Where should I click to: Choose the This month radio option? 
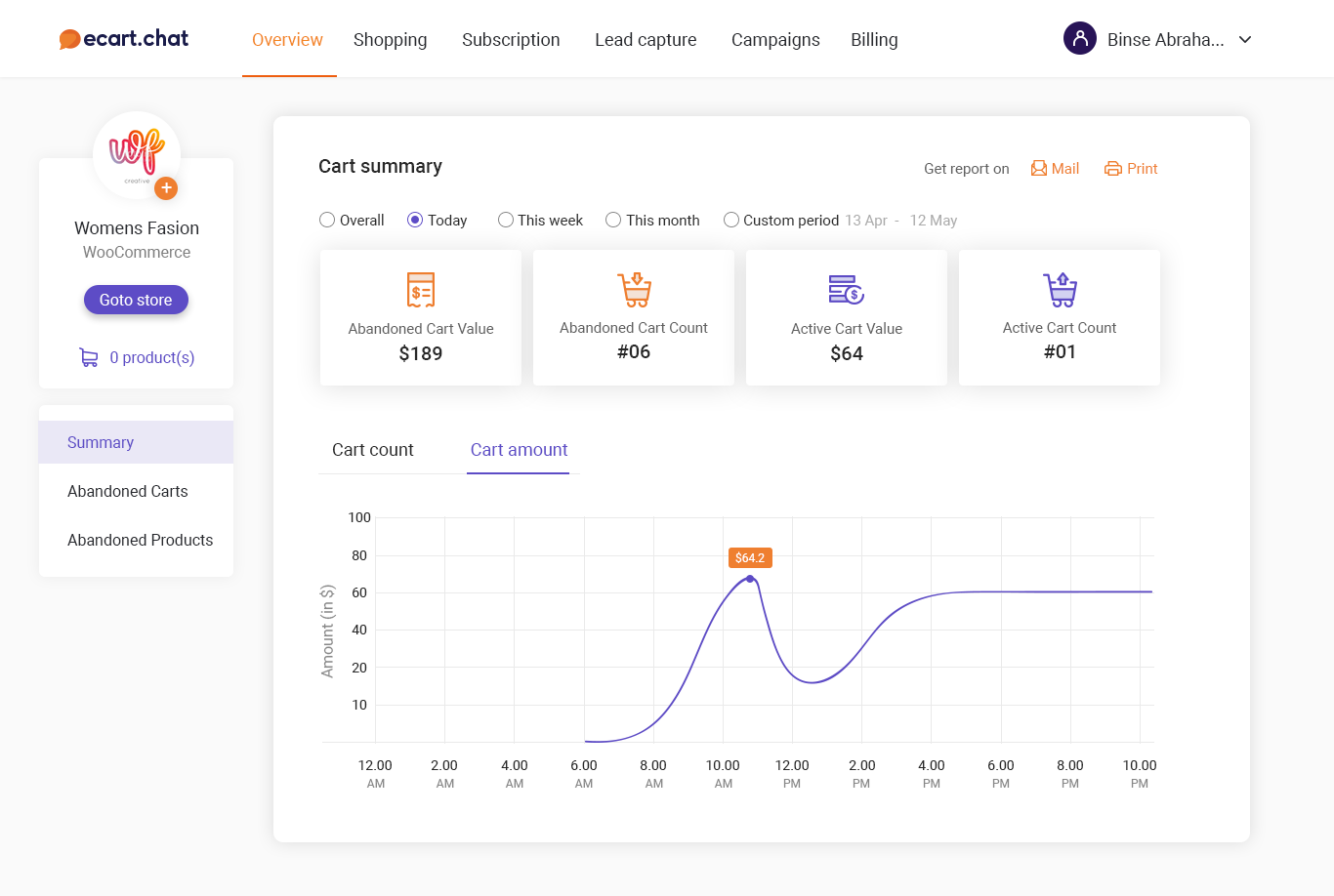pyautogui.click(x=613, y=221)
